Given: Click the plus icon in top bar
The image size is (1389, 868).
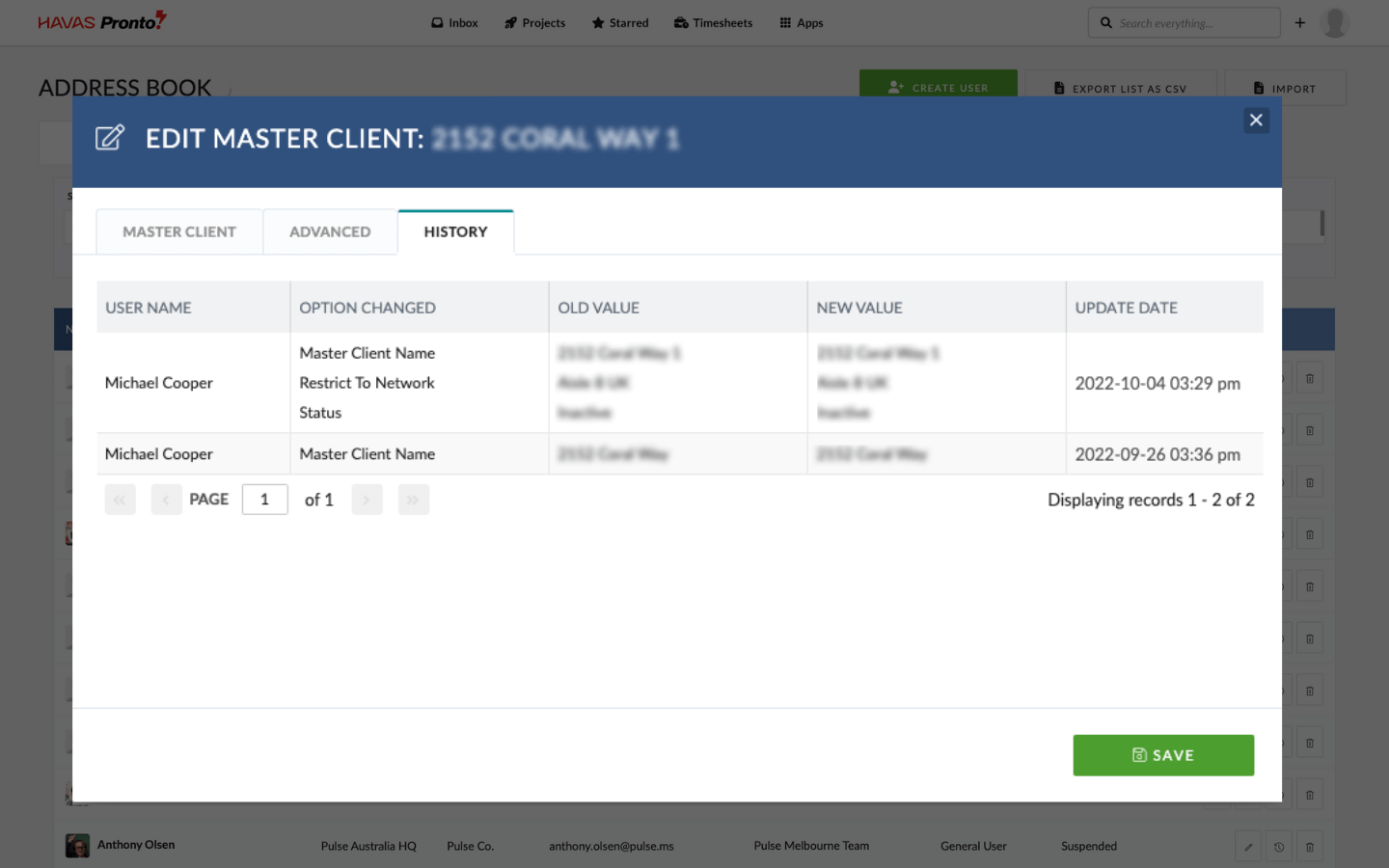Looking at the screenshot, I should [1299, 23].
